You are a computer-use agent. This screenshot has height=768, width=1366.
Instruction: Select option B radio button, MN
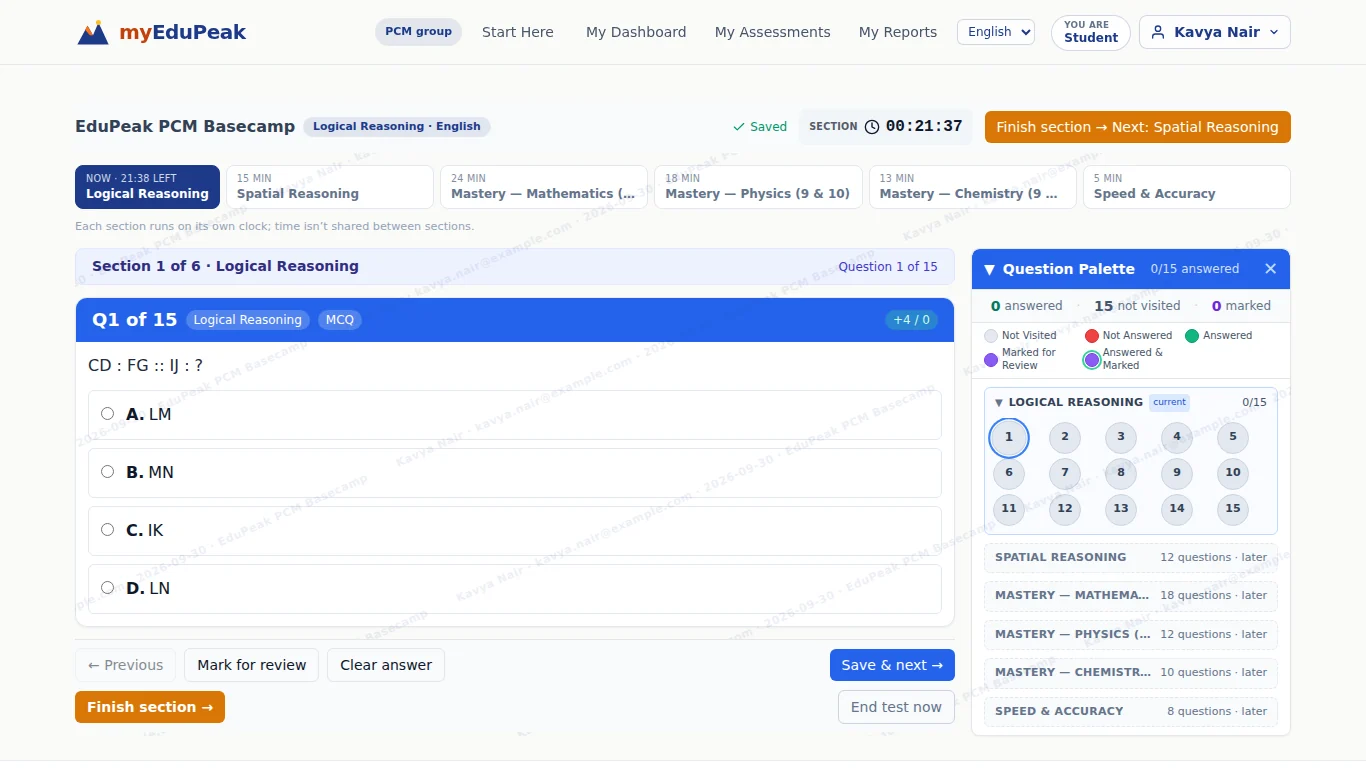[107, 471]
